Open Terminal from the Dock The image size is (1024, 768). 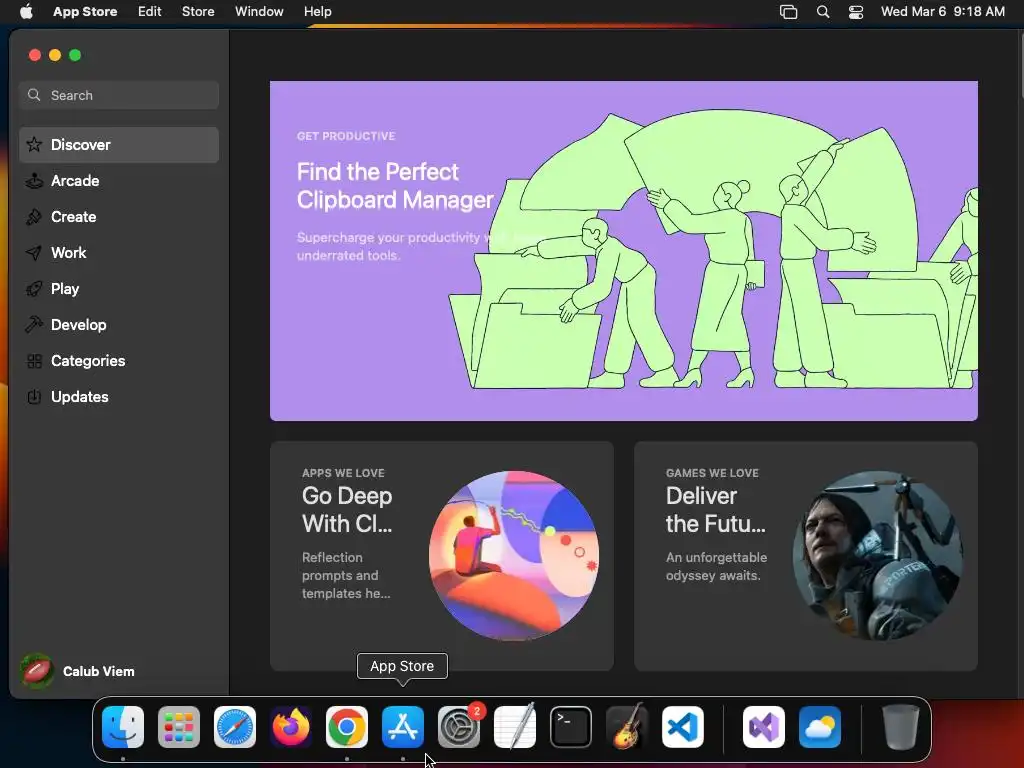(x=571, y=727)
